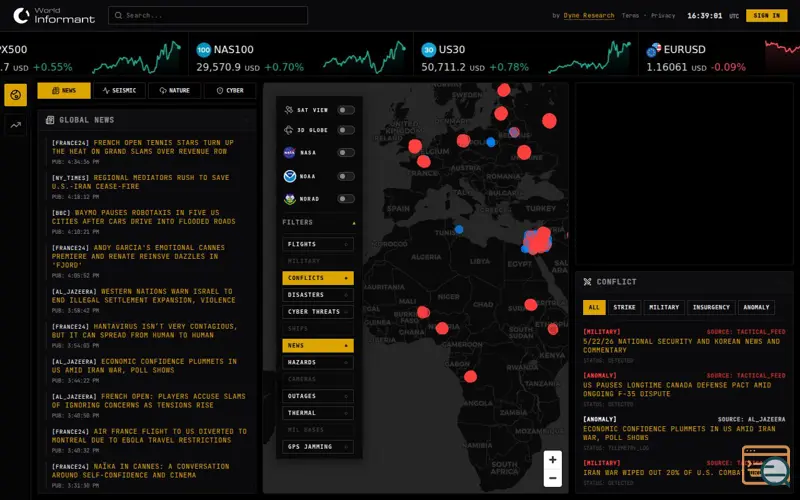Viewport: 800px width, 500px height.
Task: Click the Search input field
Action: tap(208, 15)
